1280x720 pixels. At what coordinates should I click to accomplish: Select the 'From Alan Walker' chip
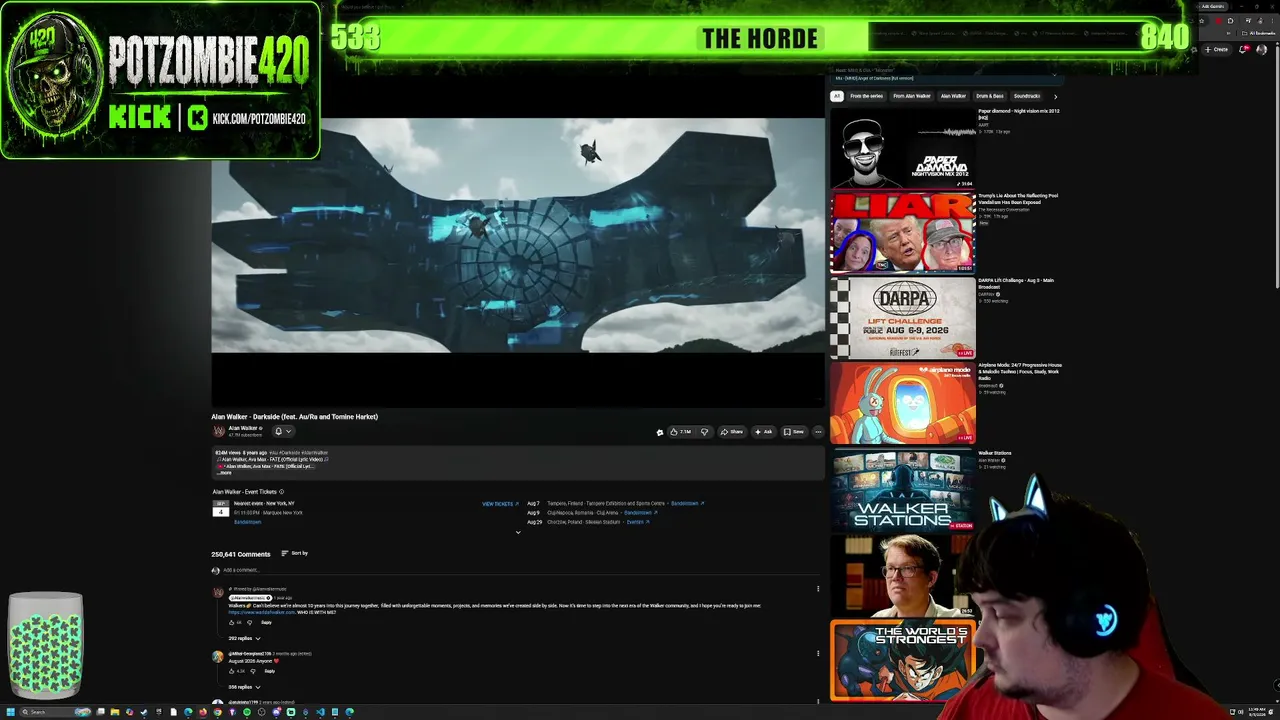[x=912, y=96]
